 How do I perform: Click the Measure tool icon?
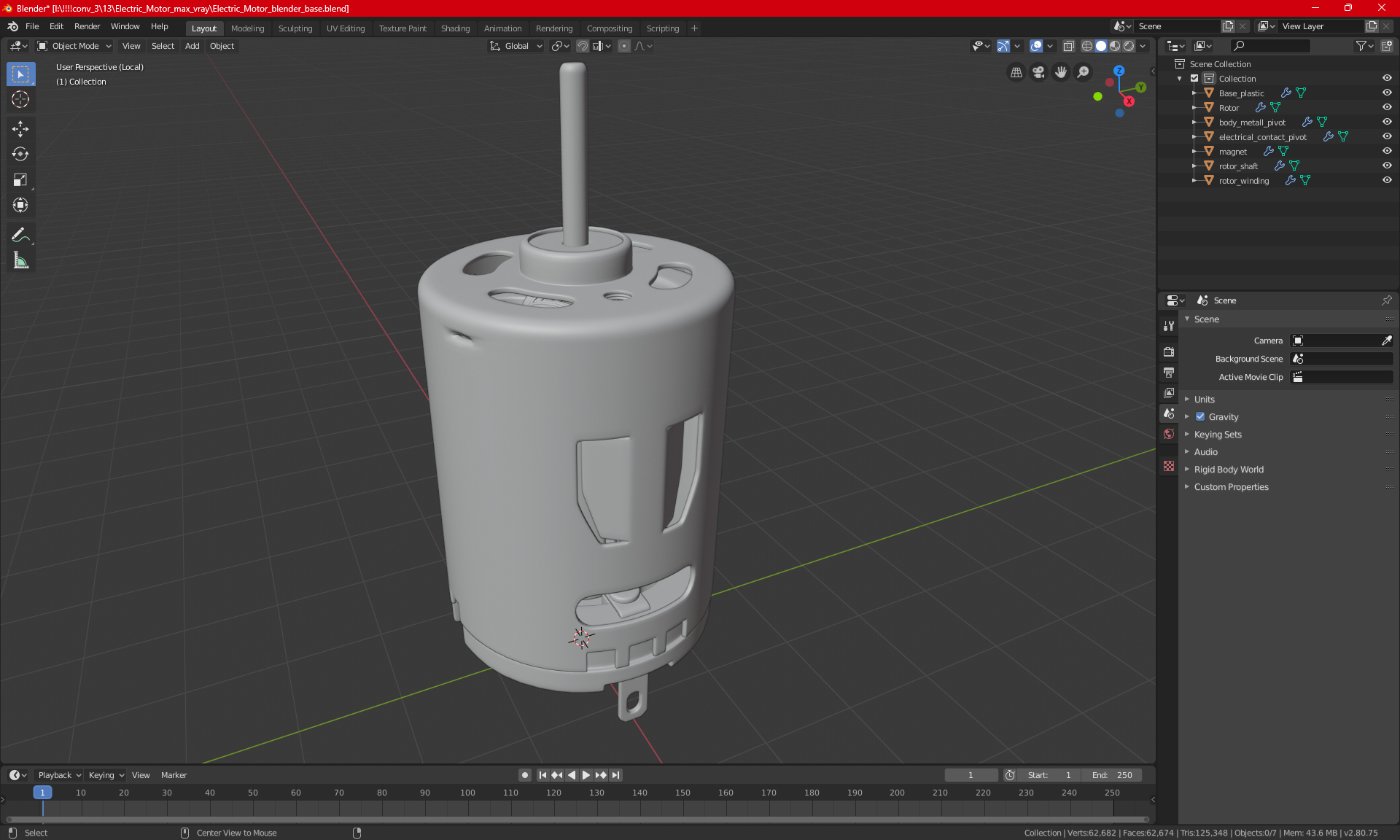click(20, 261)
